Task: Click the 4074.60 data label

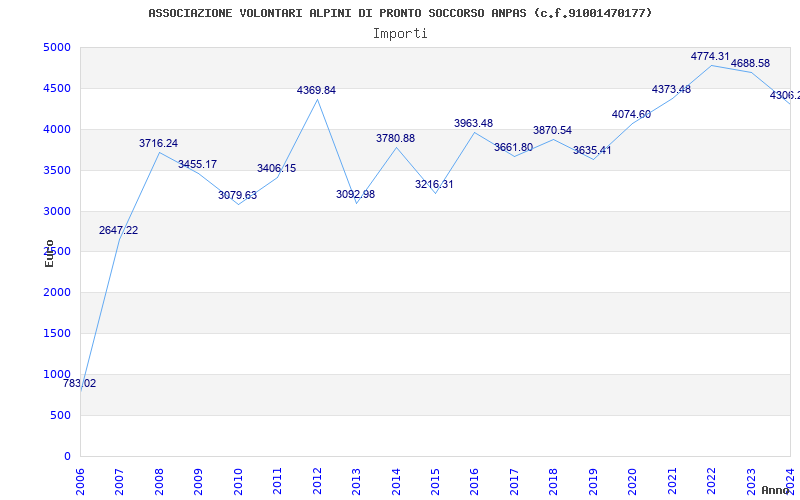Action: pos(631,114)
